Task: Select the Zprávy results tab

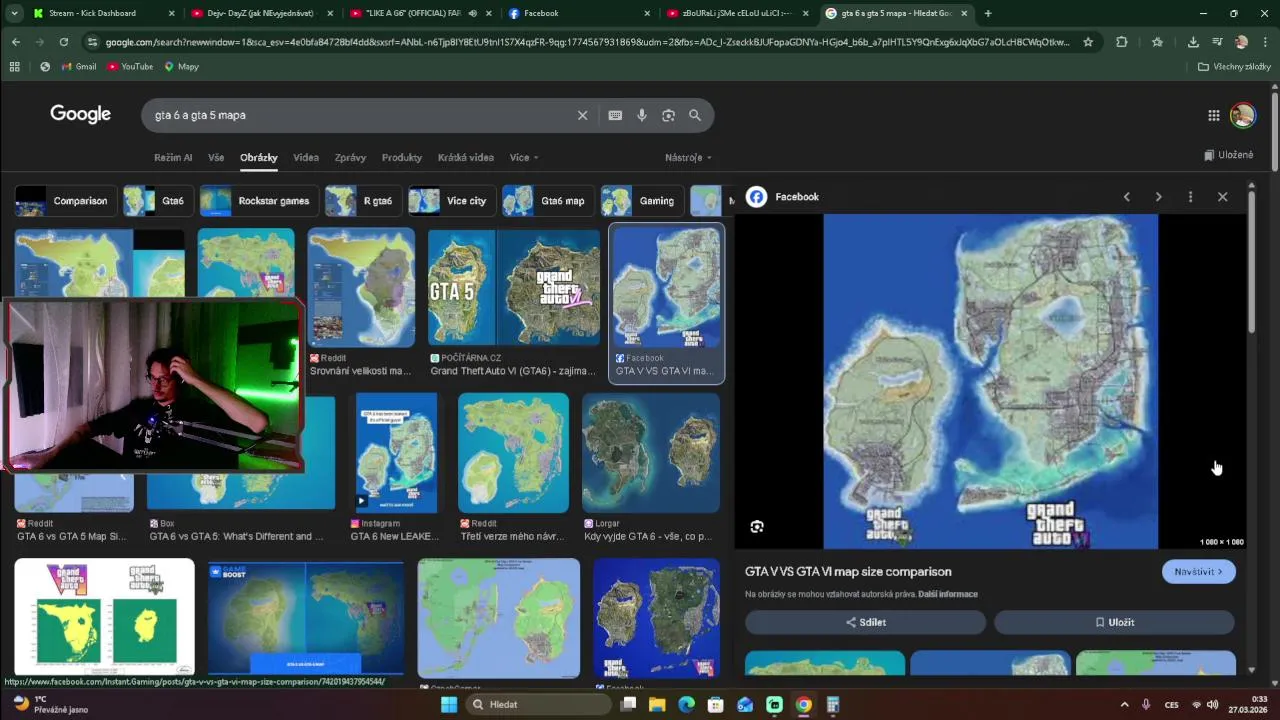Action: (x=350, y=158)
